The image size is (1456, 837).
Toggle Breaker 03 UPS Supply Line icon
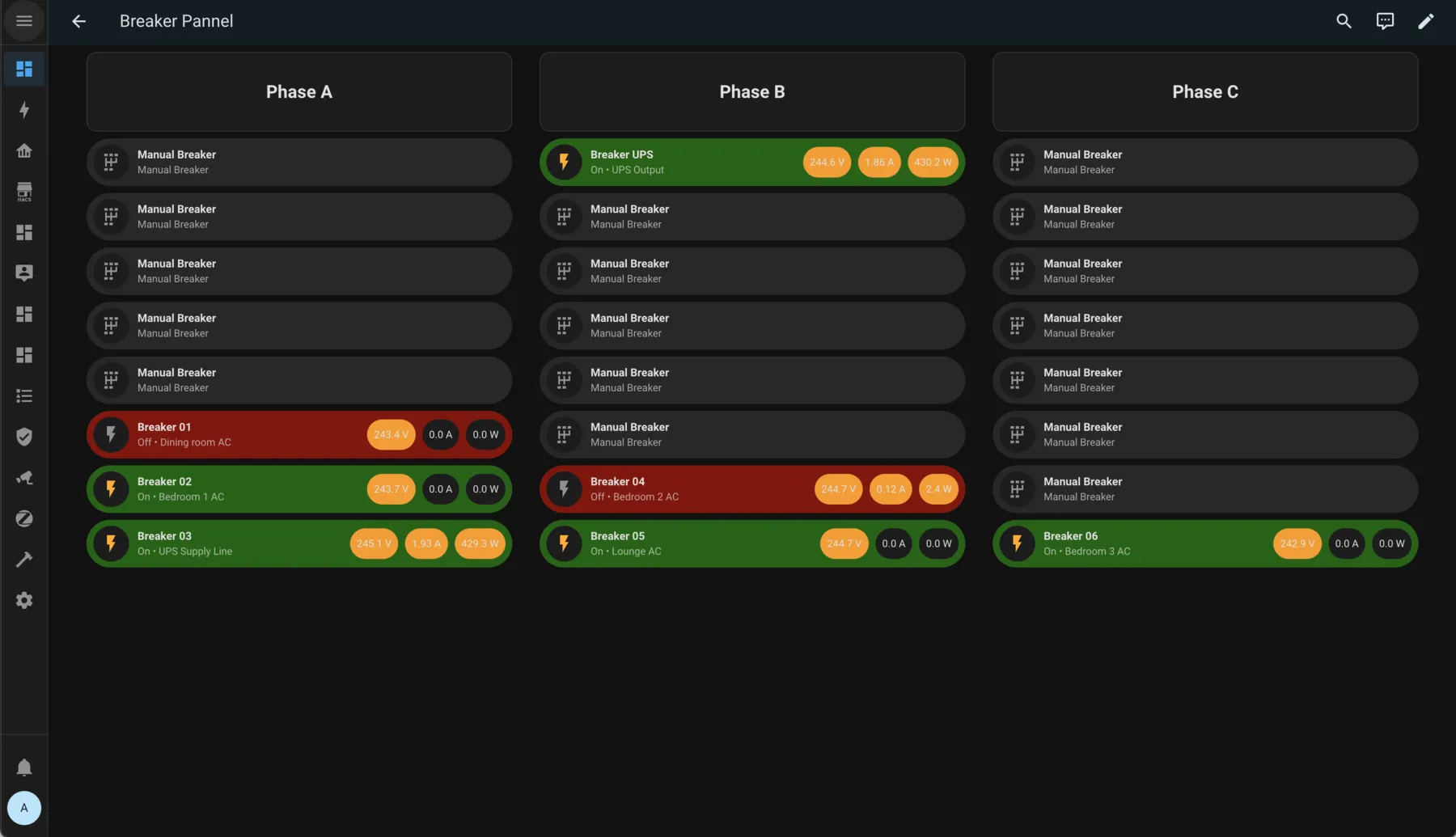(112, 543)
